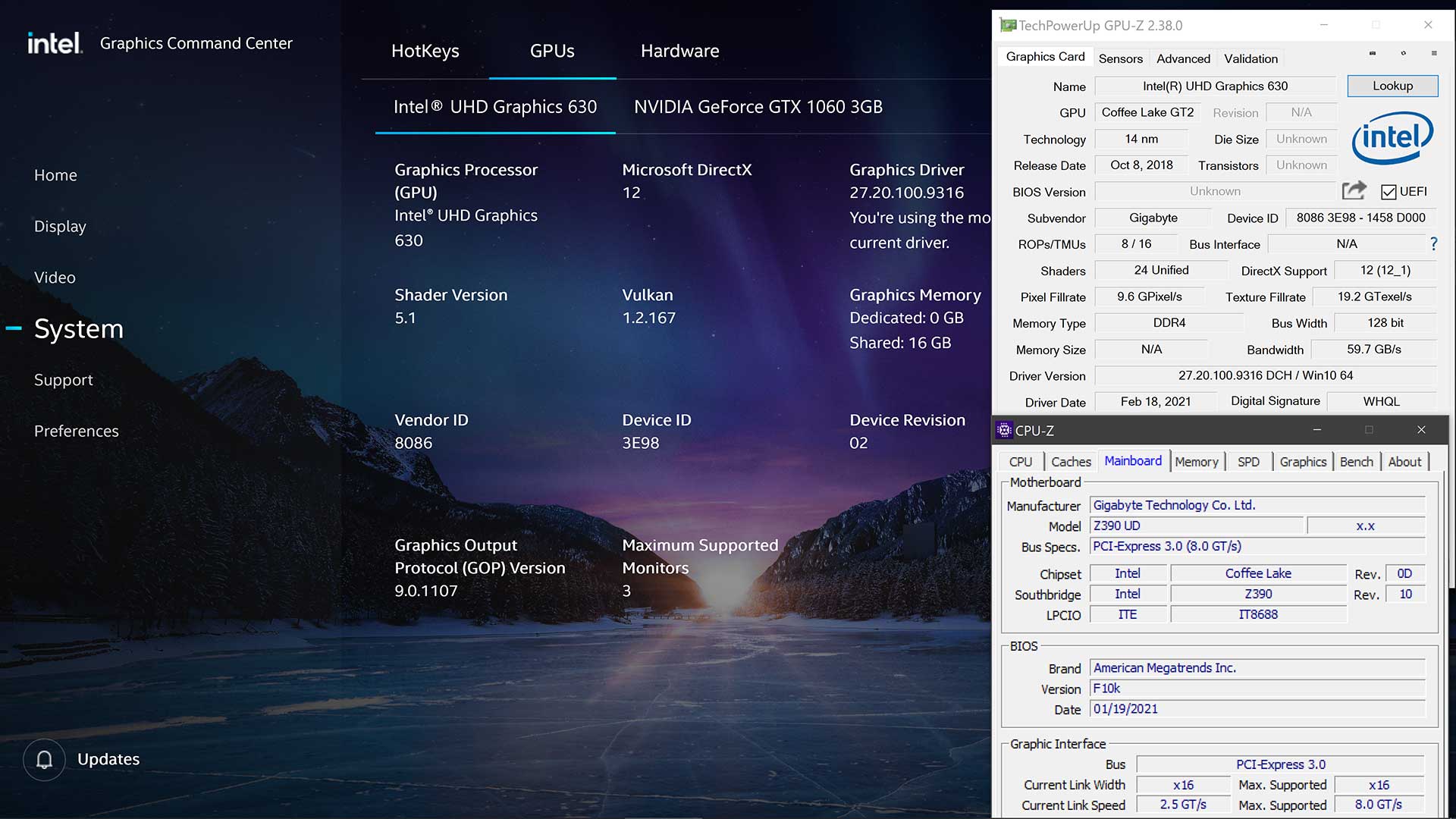
Task: Click the Bus Interface question mark icon
Action: pos(1433,243)
